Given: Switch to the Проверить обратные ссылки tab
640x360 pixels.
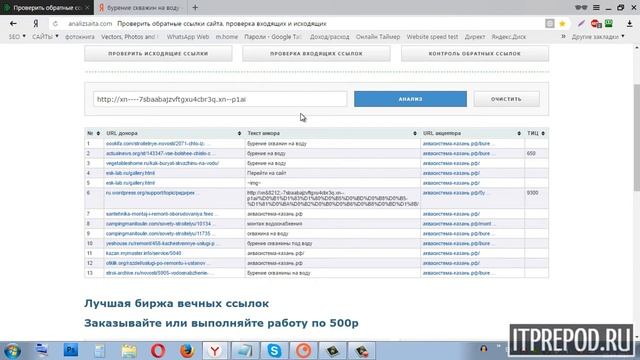Looking at the screenshot, I should click(47, 7).
